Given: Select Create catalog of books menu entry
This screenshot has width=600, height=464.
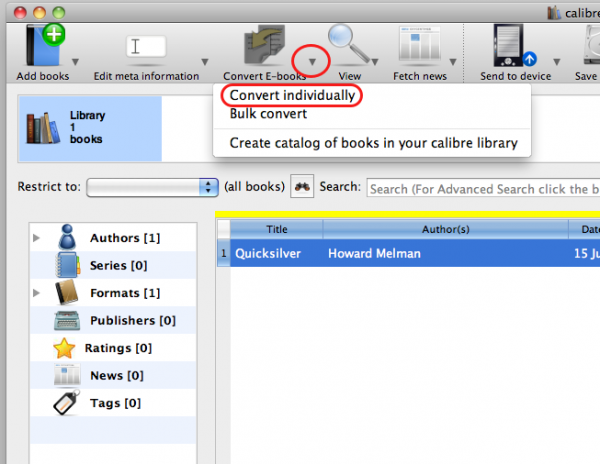Looking at the screenshot, I should tap(373, 143).
